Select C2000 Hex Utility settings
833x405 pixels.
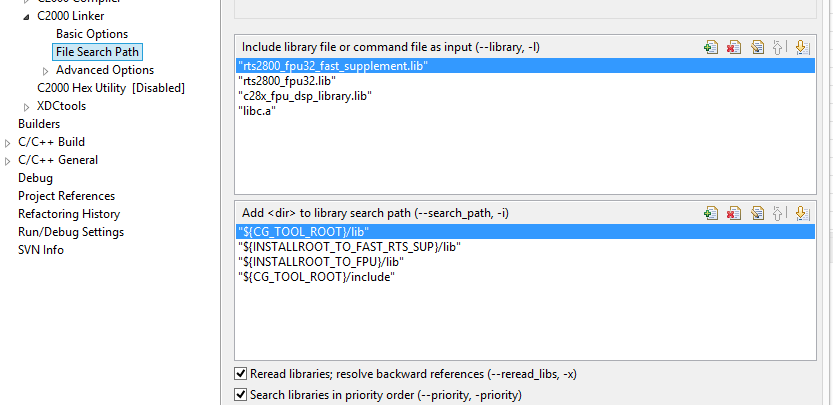[110, 88]
